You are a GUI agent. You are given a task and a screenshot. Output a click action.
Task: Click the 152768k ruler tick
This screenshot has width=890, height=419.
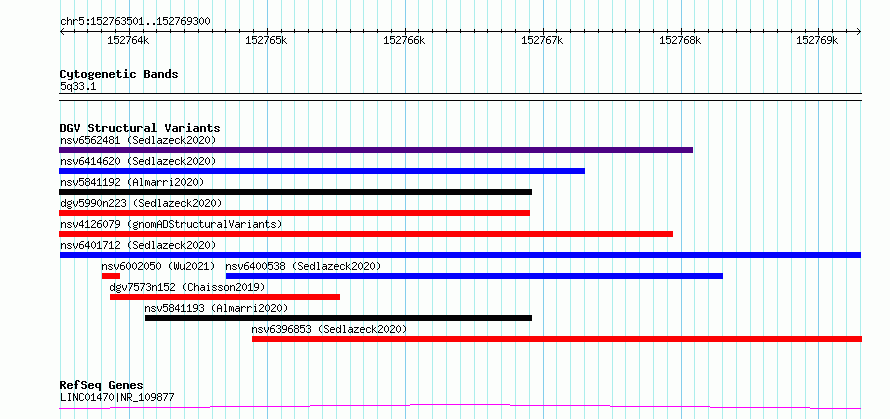(x=680, y=40)
